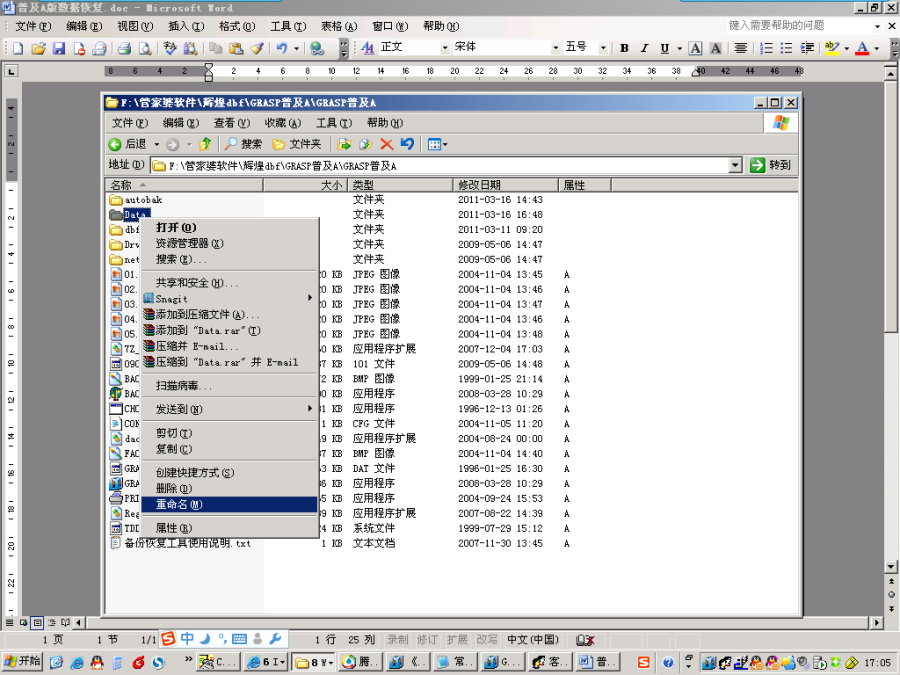Screen dimensions: 900x675
Task: Click the Modified Date (修改日期) column header
Action: point(505,185)
